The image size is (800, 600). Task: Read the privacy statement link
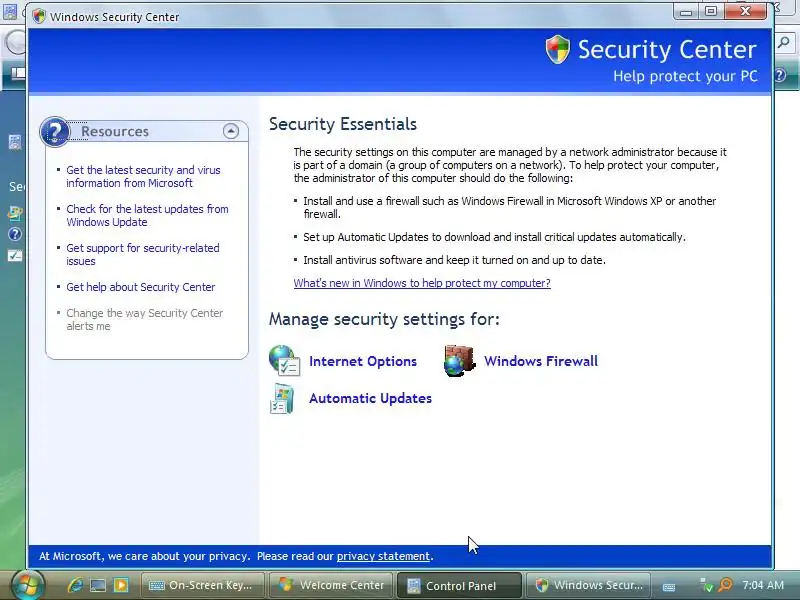tap(383, 556)
